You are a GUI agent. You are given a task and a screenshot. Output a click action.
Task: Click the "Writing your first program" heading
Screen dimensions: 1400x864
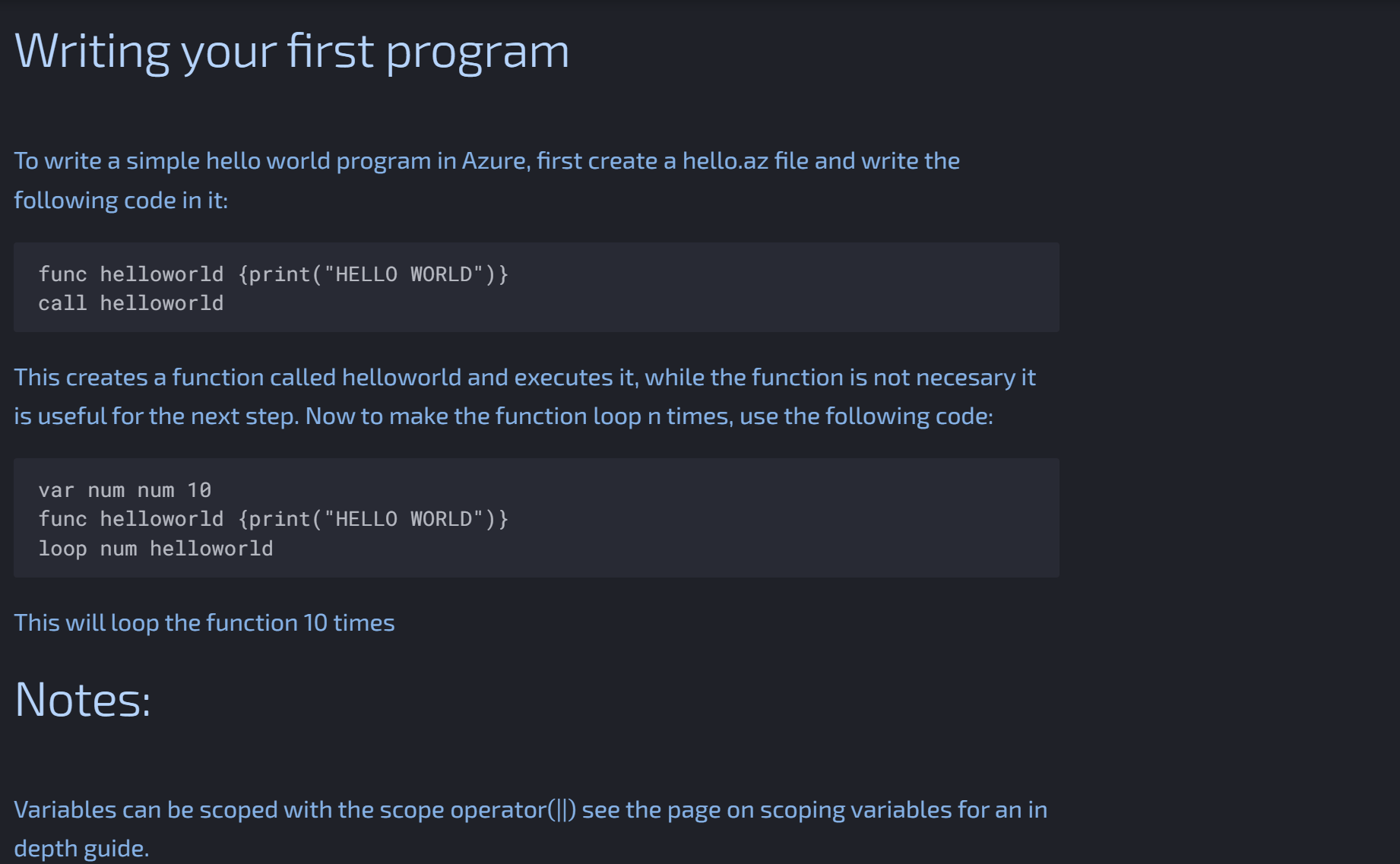pyautogui.click(x=291, y=52)
